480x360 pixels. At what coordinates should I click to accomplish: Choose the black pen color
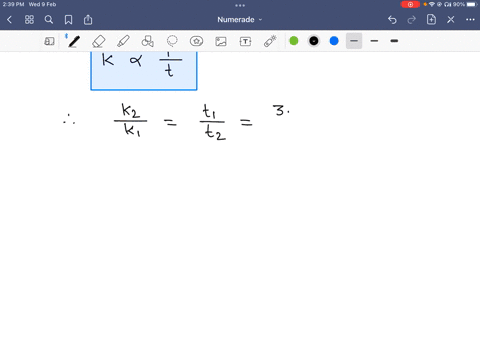tap(314, 41)
